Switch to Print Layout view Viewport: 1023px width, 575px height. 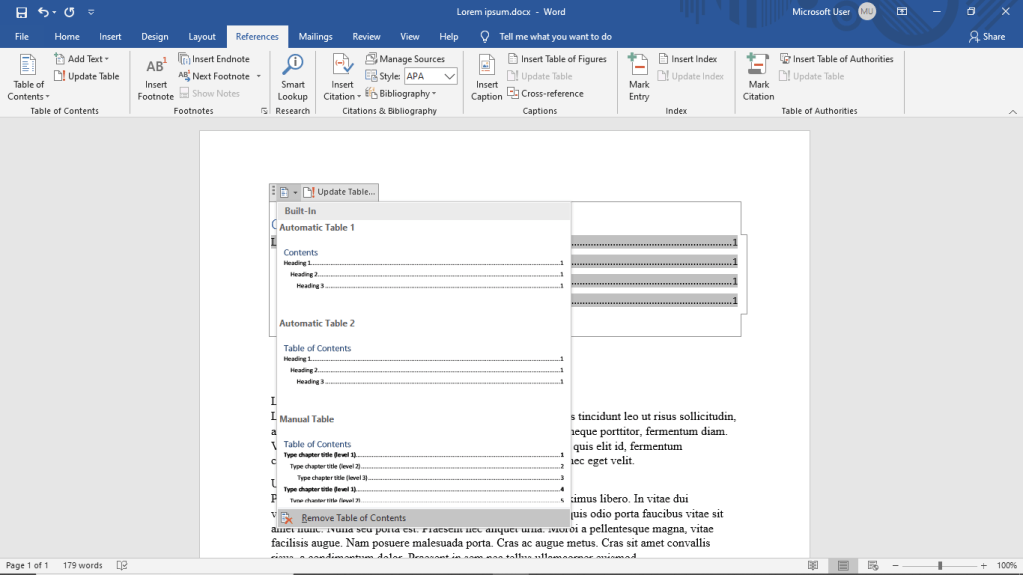click(843, 565)
